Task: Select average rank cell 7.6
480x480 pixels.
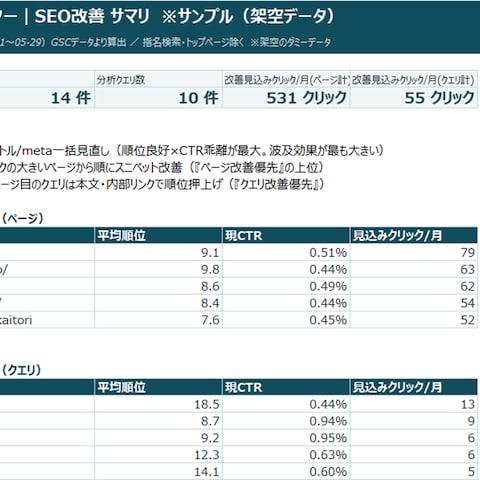Action: coord(158,320)
